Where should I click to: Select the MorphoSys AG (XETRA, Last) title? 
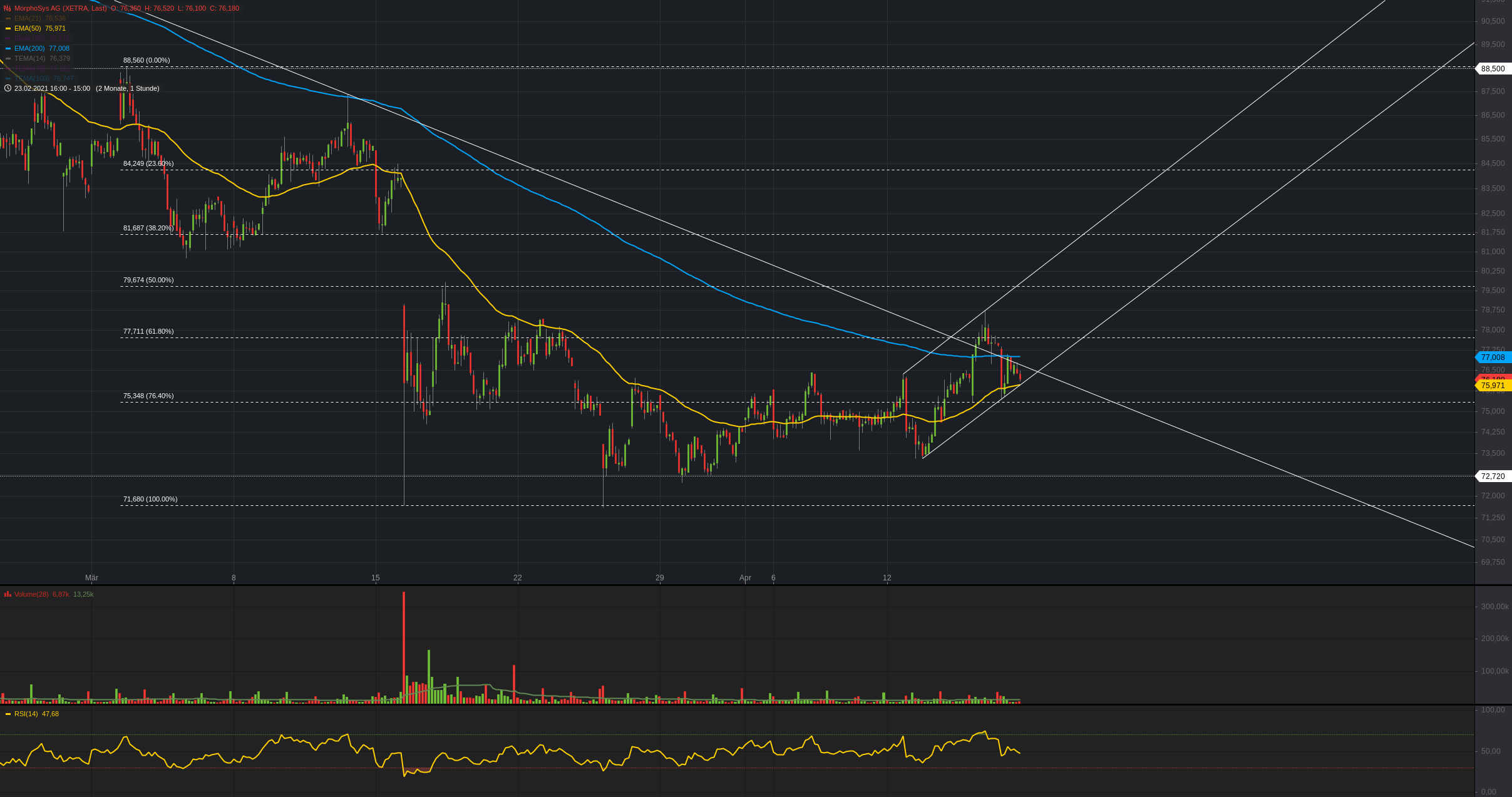(x=60, y=8)
